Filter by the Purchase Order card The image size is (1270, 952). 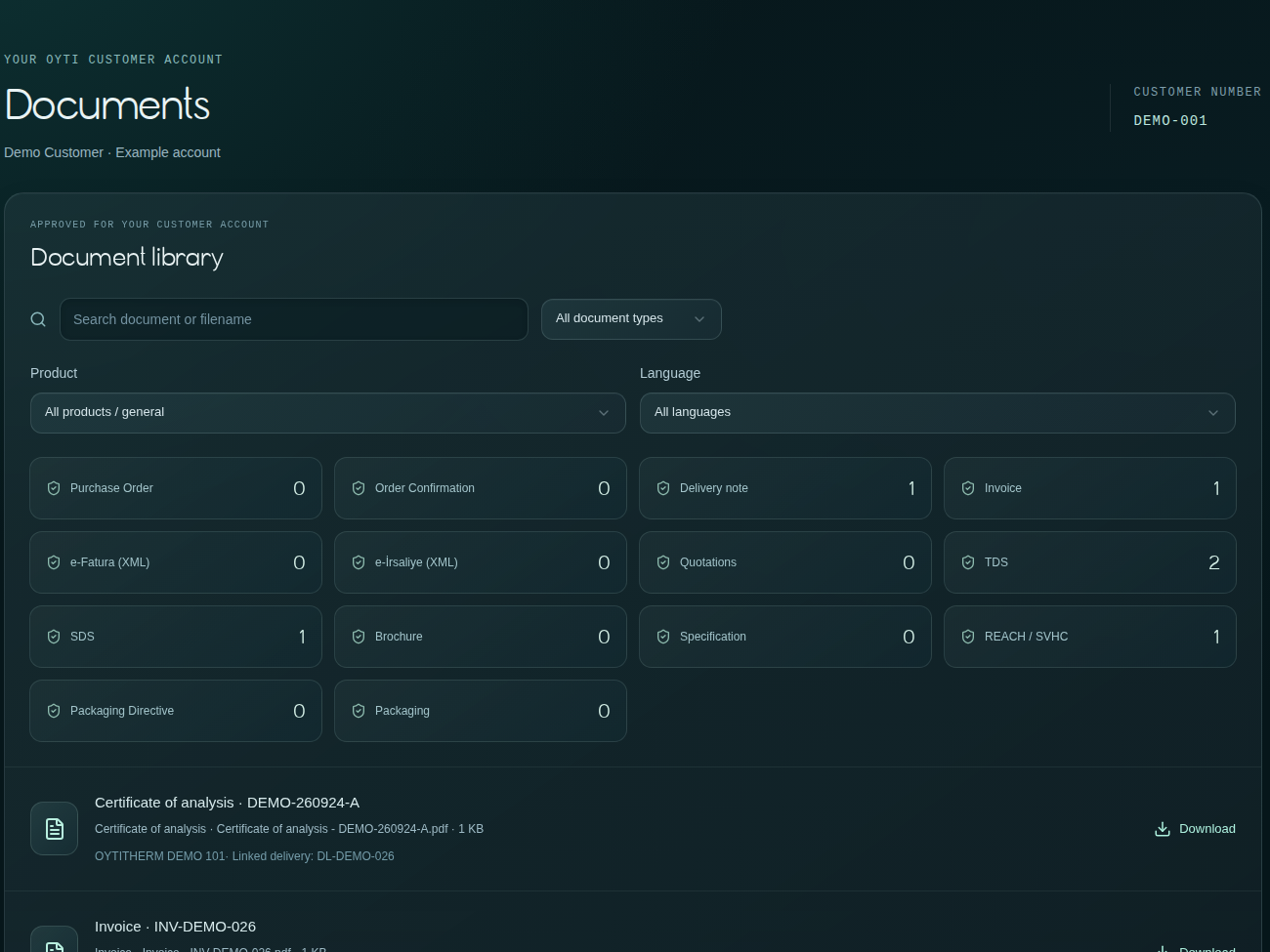[176, 488]
